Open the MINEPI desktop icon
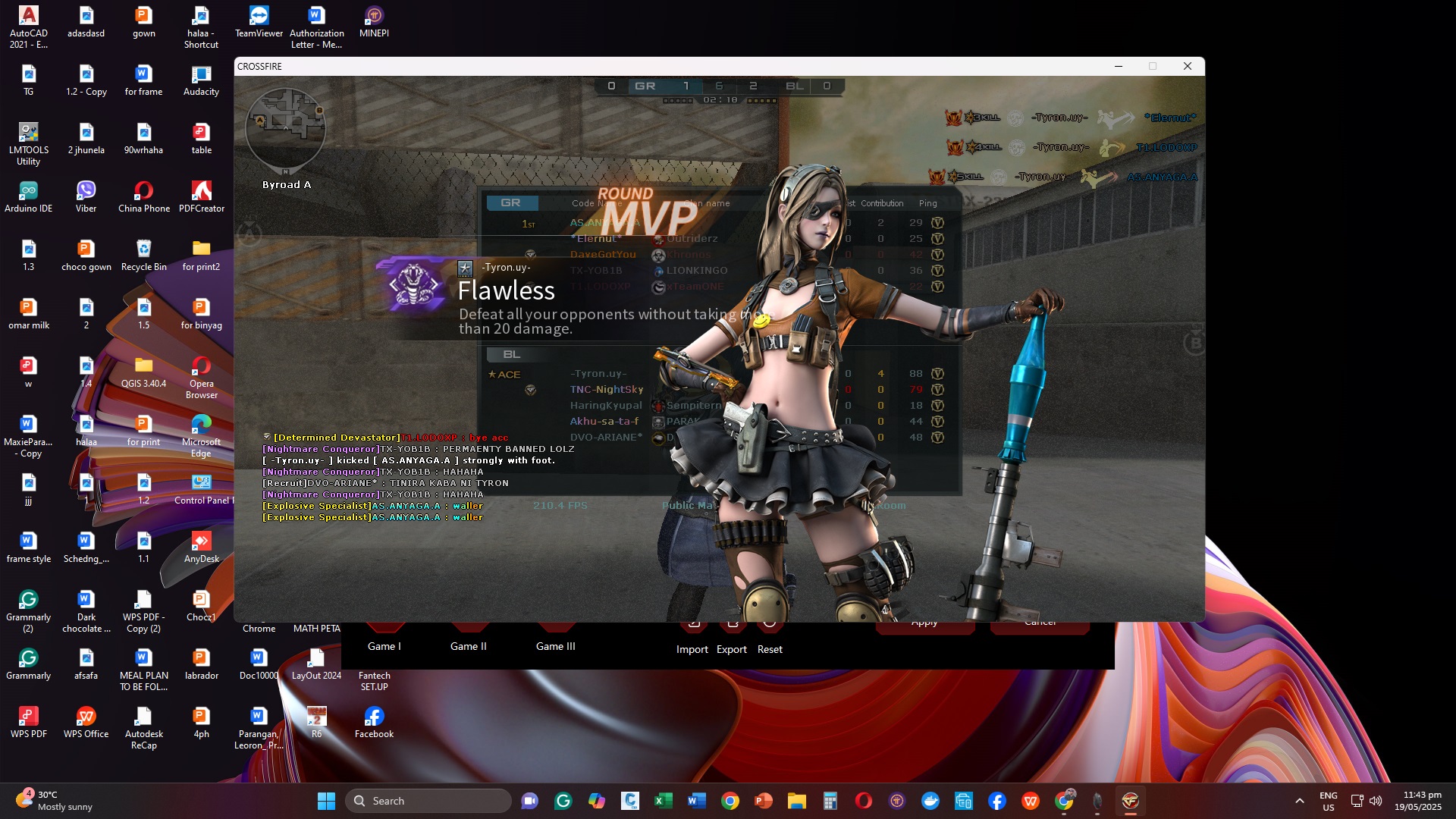 (374, 21)
